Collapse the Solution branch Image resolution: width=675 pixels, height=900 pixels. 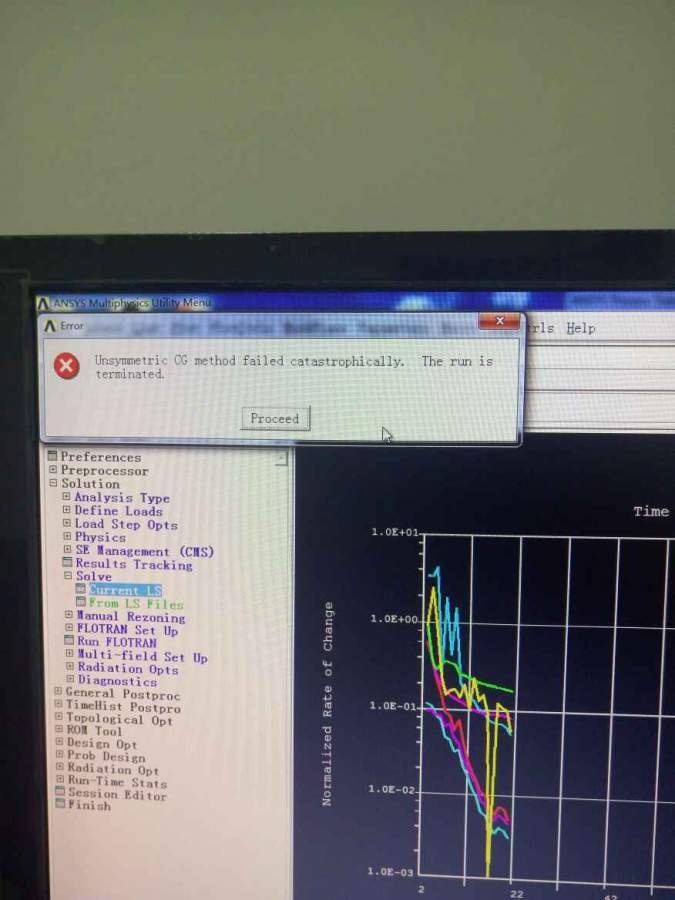point(53,483)
